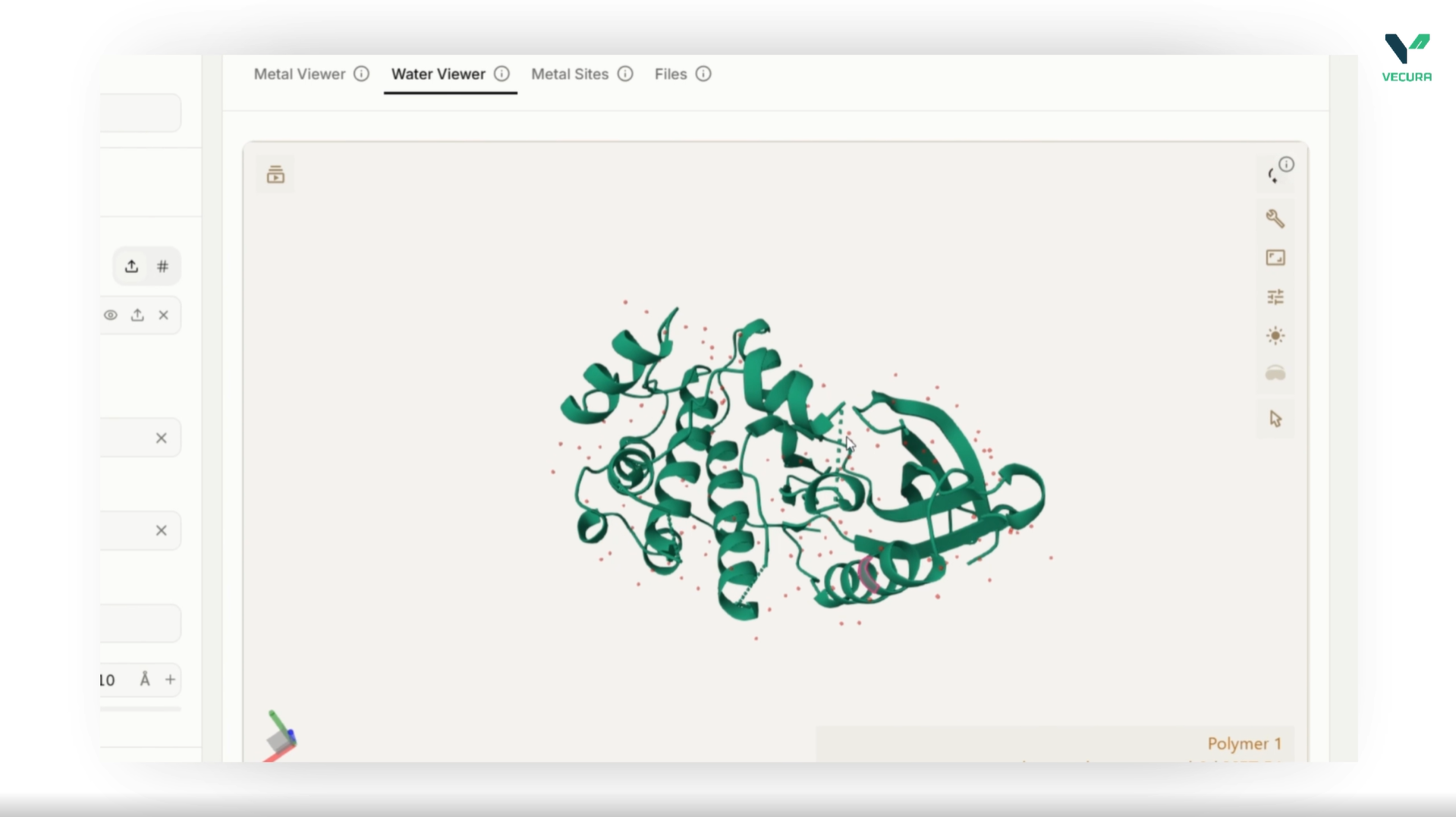Click the reset camera icon
This screenshot has height=817, width=1456.
[x=1272, y=177]
